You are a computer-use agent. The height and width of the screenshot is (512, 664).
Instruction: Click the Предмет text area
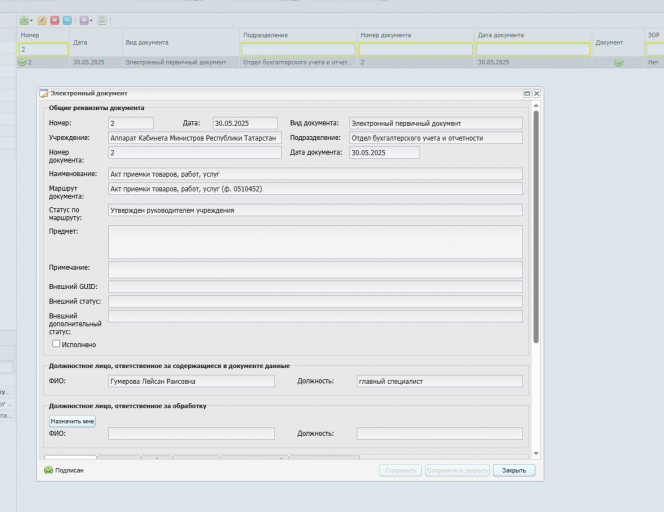[x=315, y=242]
